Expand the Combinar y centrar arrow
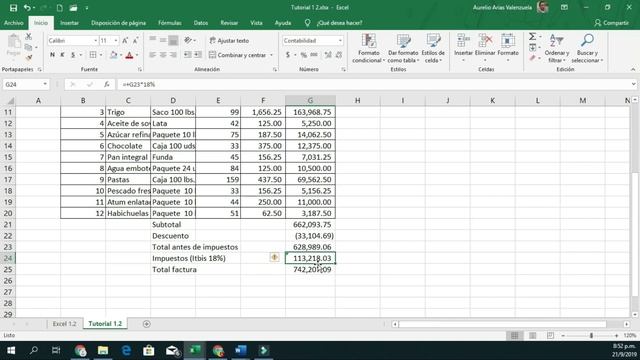Viewport: 640px width, 360px height. point(271,55)
